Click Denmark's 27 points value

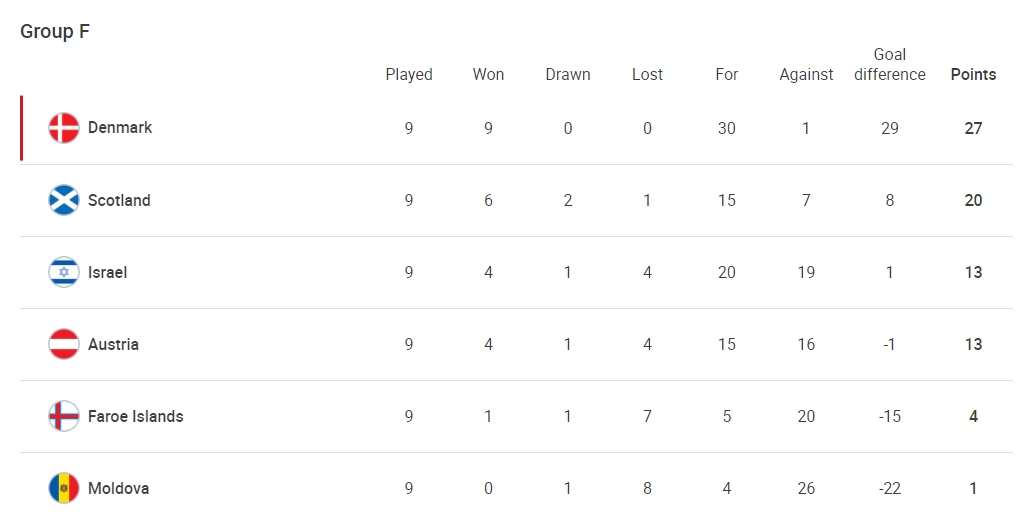click(973, 128)
